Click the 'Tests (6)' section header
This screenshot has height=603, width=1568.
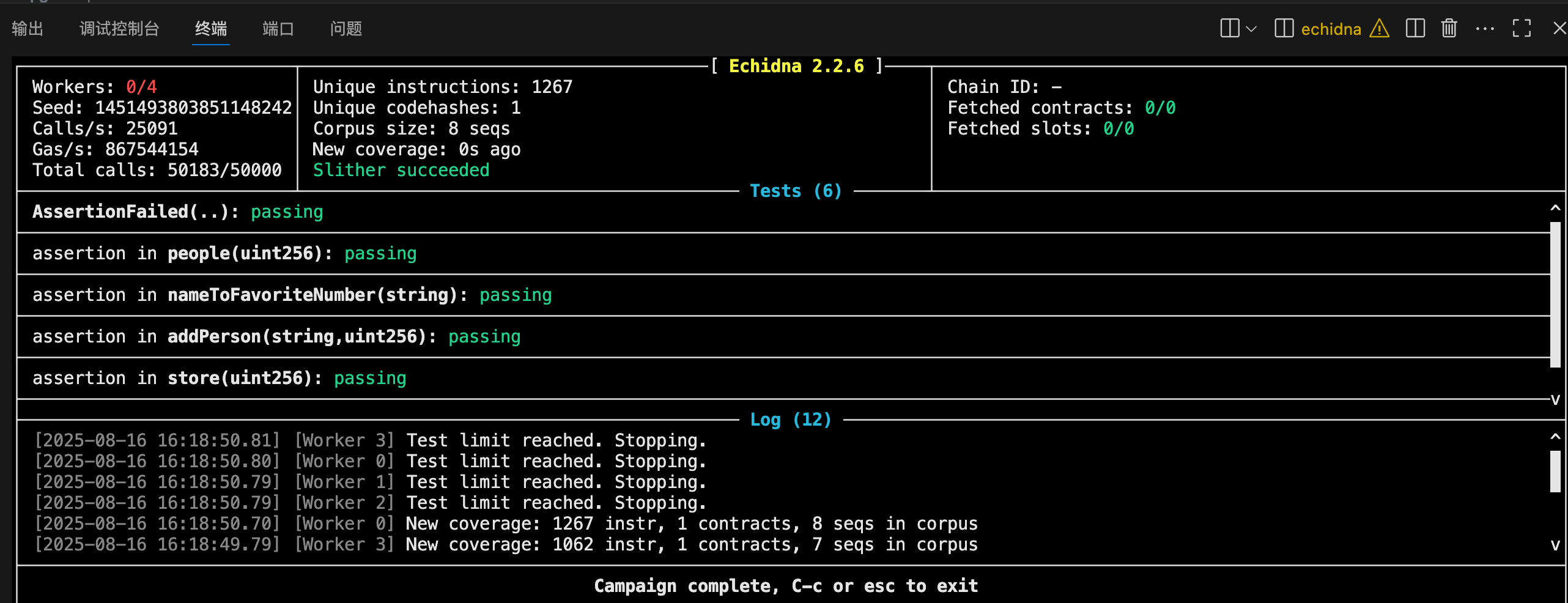point(796,191)
